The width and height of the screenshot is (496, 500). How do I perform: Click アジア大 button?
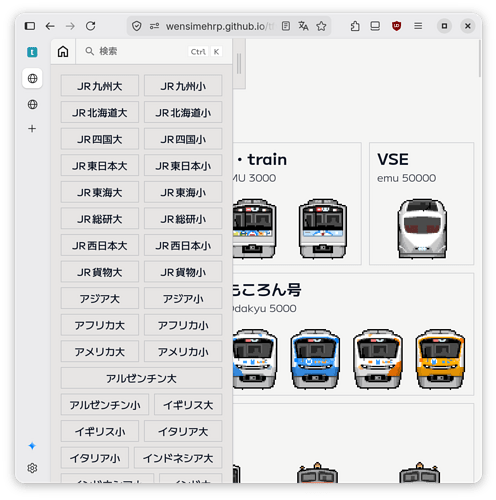coord(100,298)
